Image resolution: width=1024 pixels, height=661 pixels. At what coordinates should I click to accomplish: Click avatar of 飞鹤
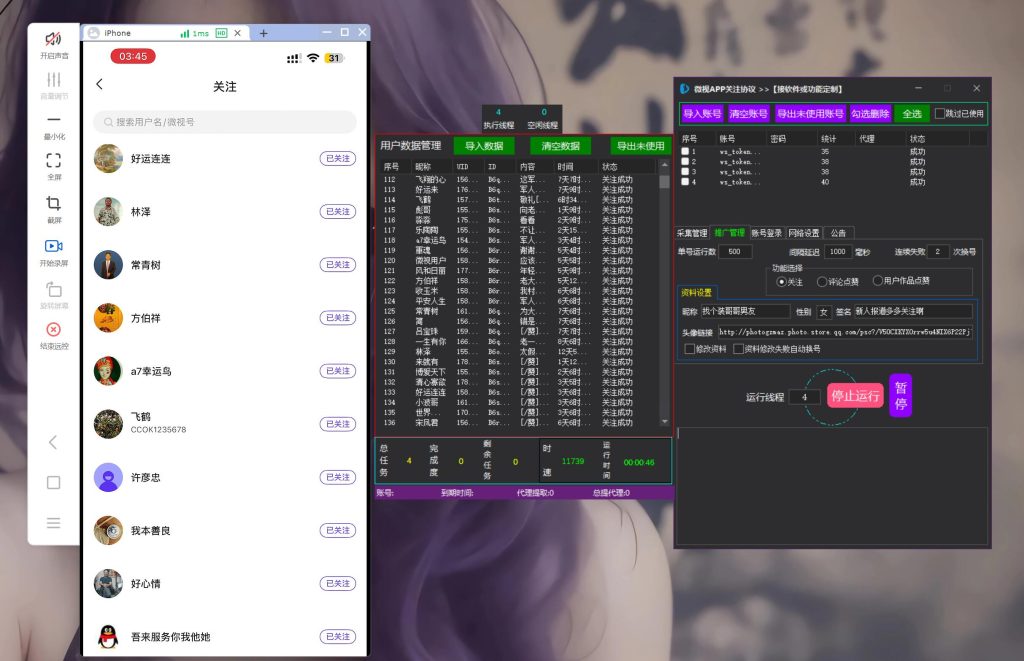coord(108,424)
